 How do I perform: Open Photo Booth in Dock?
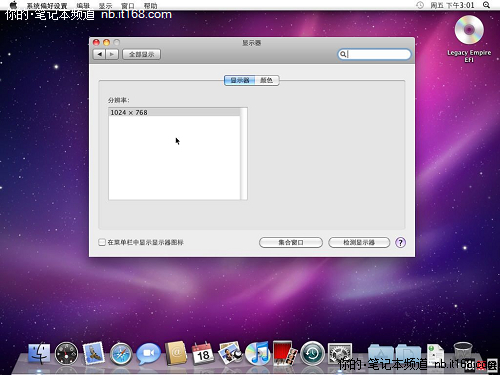coord(285,353)
